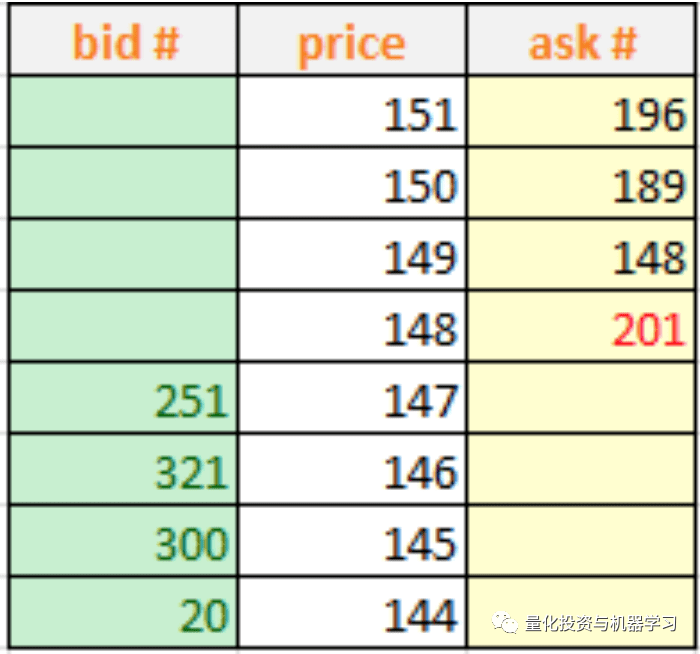Image resolution: width=700 pixels, height=654 pixels.
Task: Select the ask quantity cell with 148
Action: click(x=581, y=254)
